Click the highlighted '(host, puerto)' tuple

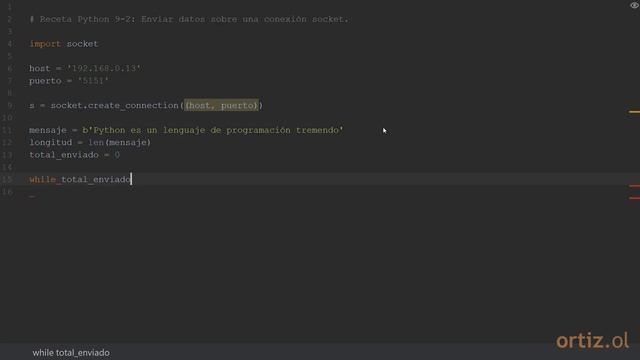click(x=221, y=105)
